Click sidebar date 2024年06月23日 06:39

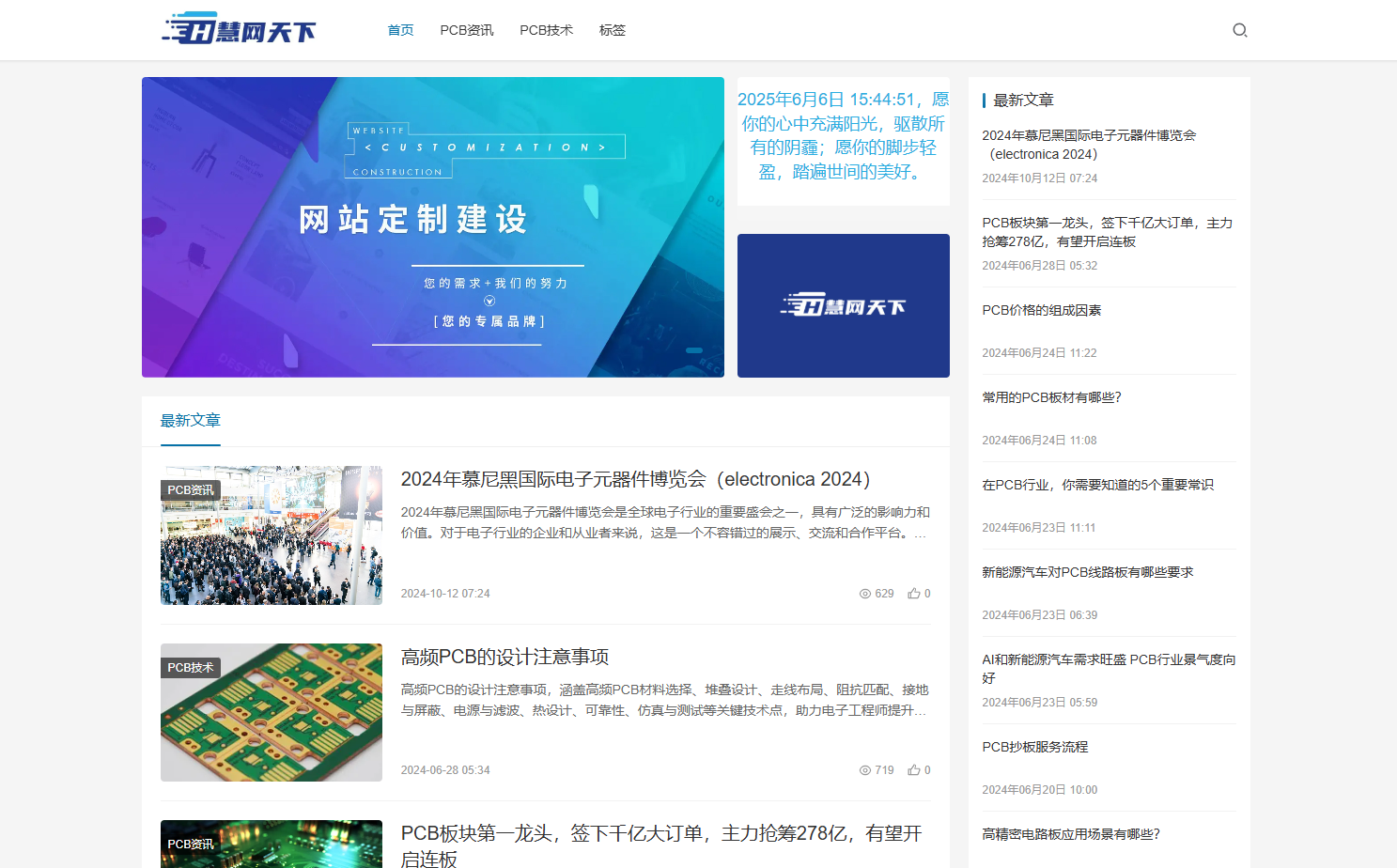[x=1040, y=615]
